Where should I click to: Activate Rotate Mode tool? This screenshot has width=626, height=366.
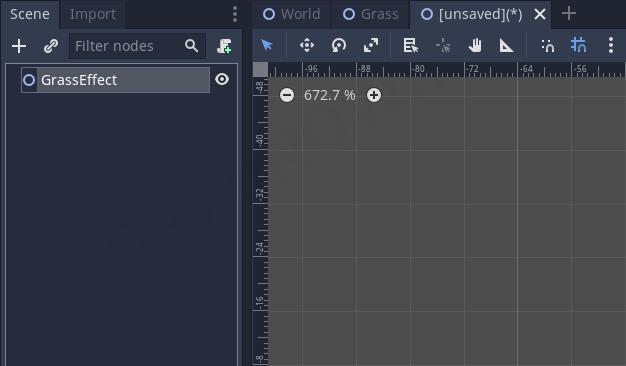pos(339,45)
